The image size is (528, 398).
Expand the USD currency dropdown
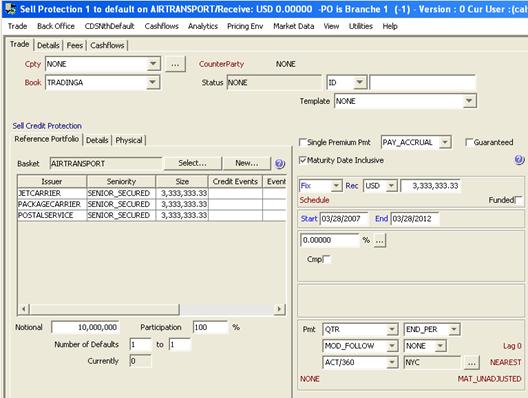pyautogui.click(x=391, y=186)
